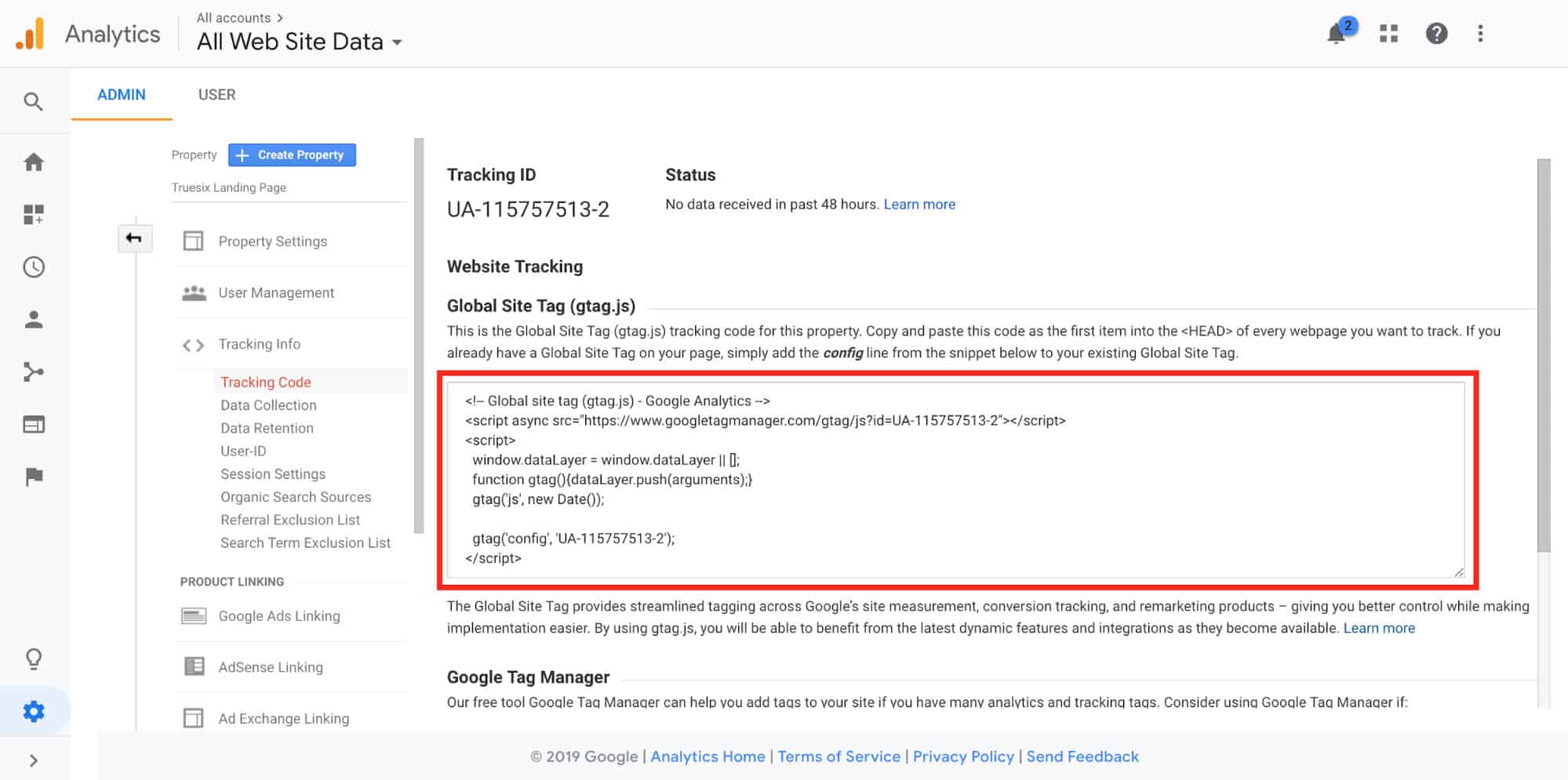This screenshot has width=1568, height=780.
Task: Go to Home icon in sidebar
Action: point(34,162)
